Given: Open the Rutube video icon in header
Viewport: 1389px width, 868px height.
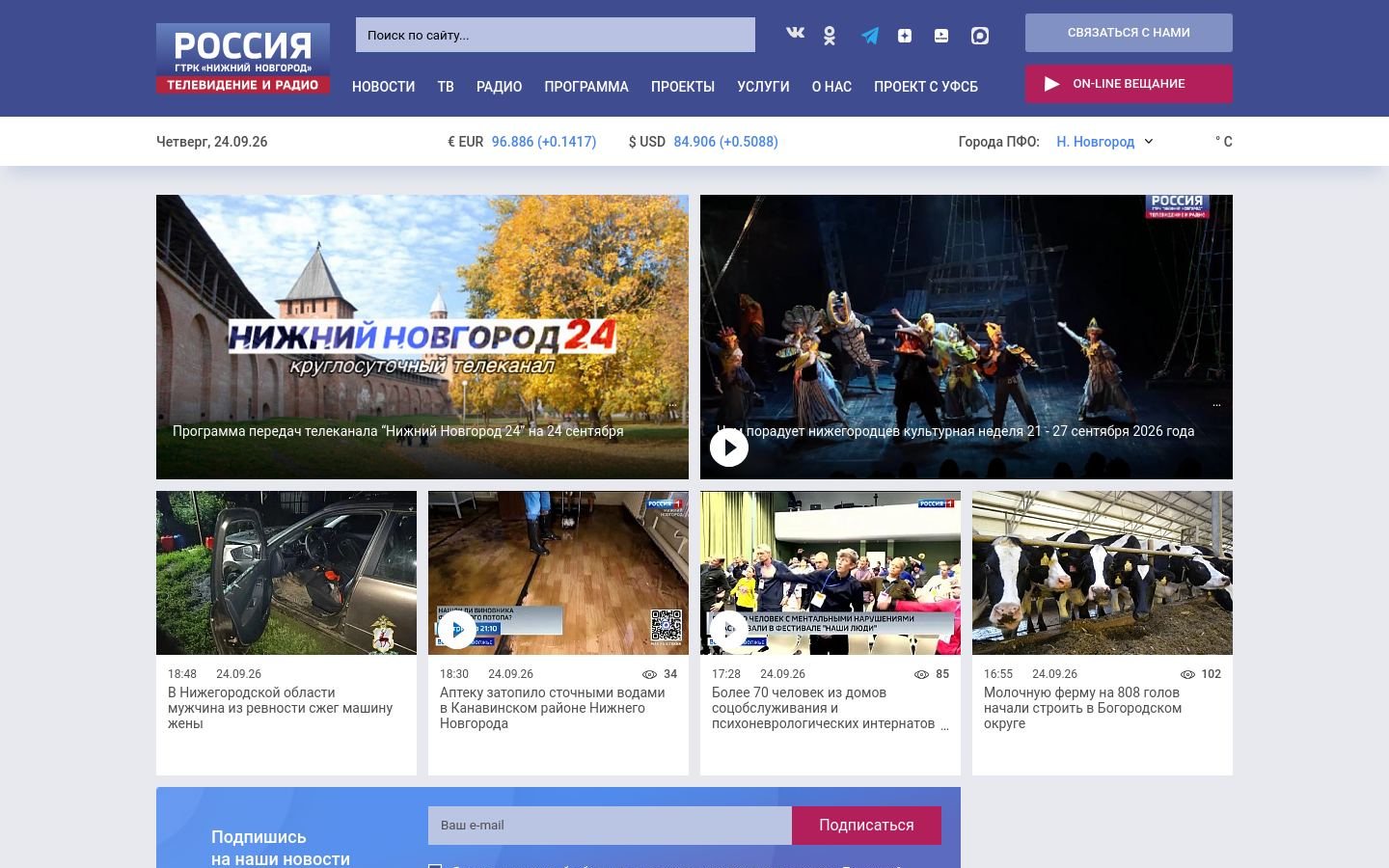Looking at the screenshot, I should point(941,36).
